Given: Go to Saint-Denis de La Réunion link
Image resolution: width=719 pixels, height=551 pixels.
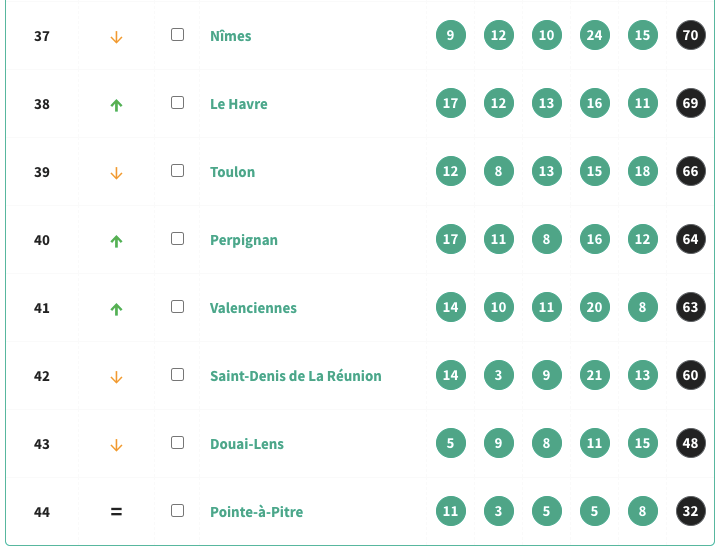Looking at the screenshot, I should (x=296, y=376).
